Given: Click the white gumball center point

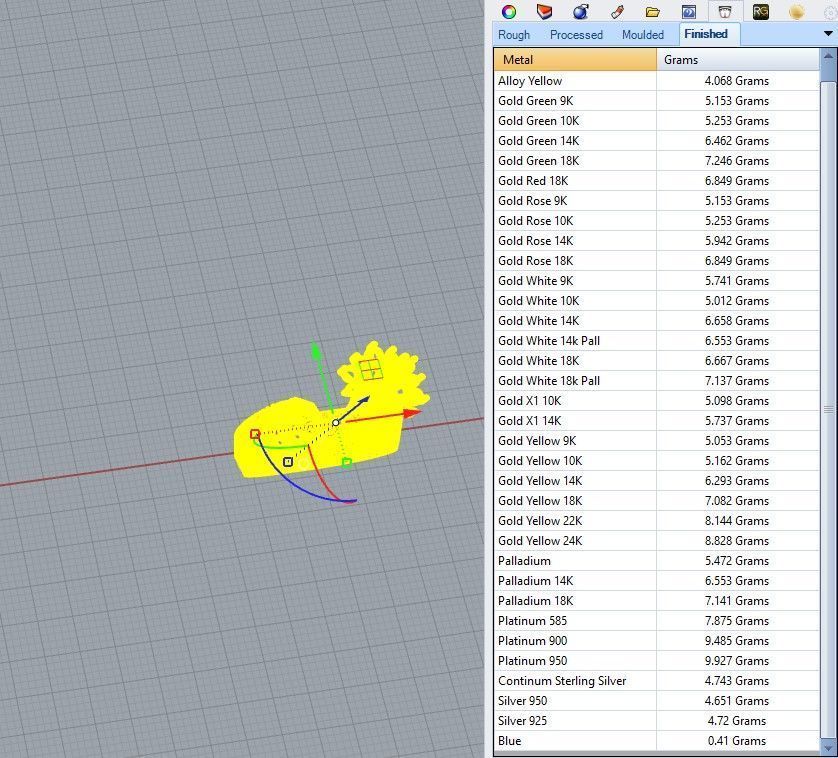Looking at the screenshot, I should pyautogui.click(x=335, y=422).
